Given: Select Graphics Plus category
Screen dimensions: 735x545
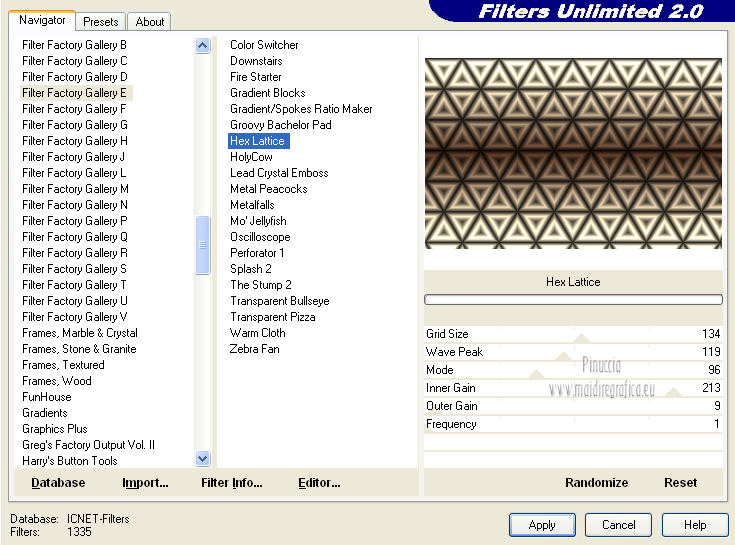Looking at the screenshot, I should (55, 429).
